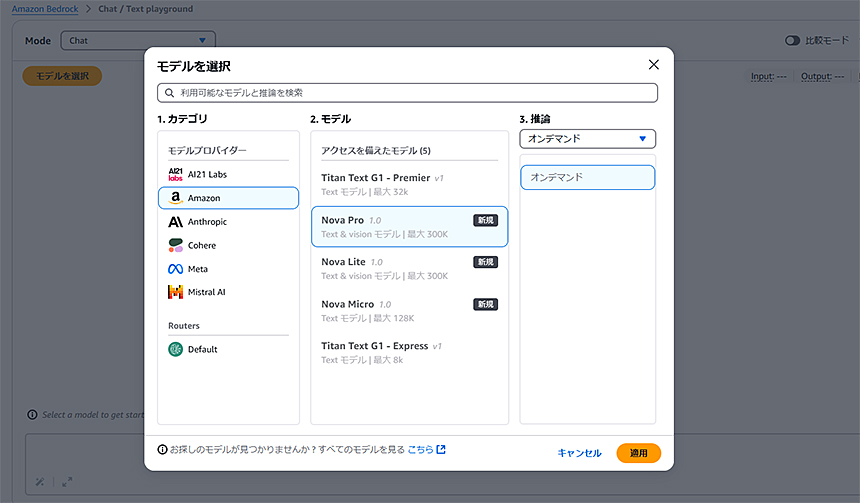
Task: Choose the Nova Lite model
Action: point(409,268)
